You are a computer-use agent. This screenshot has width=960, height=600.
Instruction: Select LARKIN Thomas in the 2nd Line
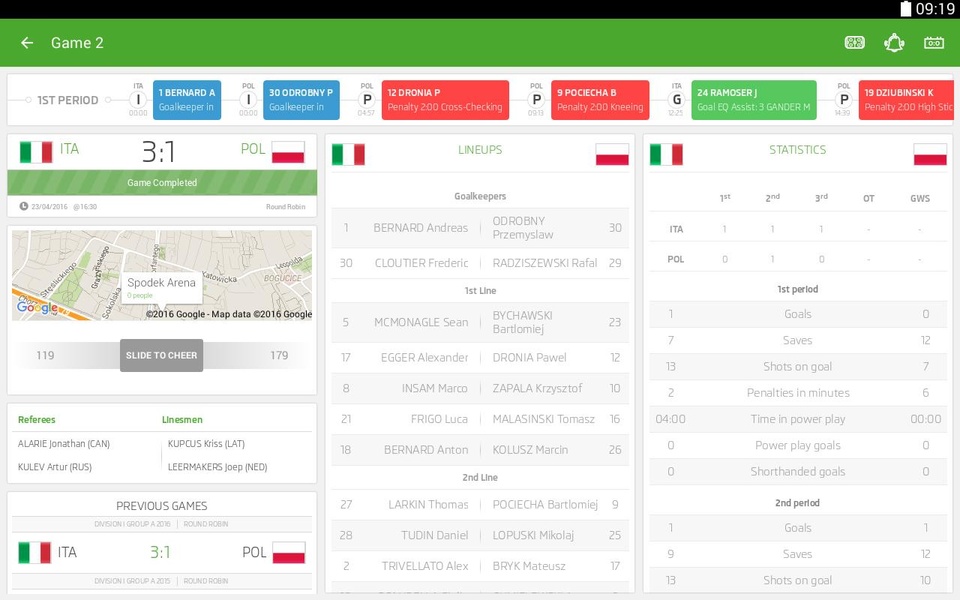[x=428, y=504]
